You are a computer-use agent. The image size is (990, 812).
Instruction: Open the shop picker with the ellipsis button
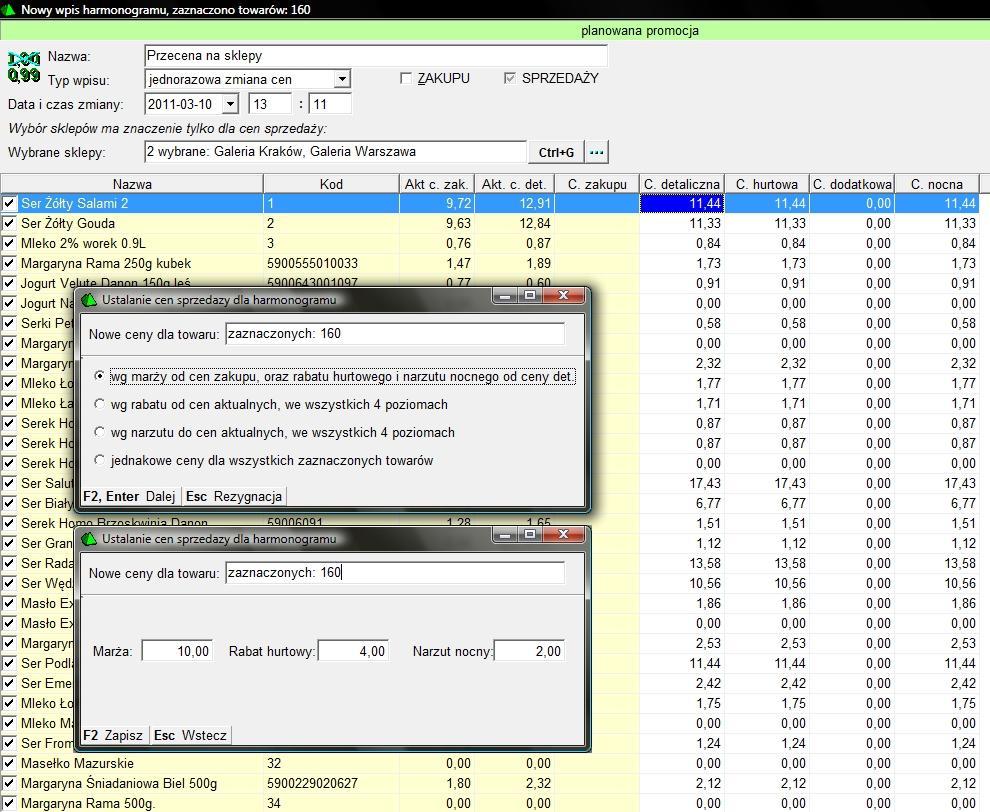click(x=597, y=152)
